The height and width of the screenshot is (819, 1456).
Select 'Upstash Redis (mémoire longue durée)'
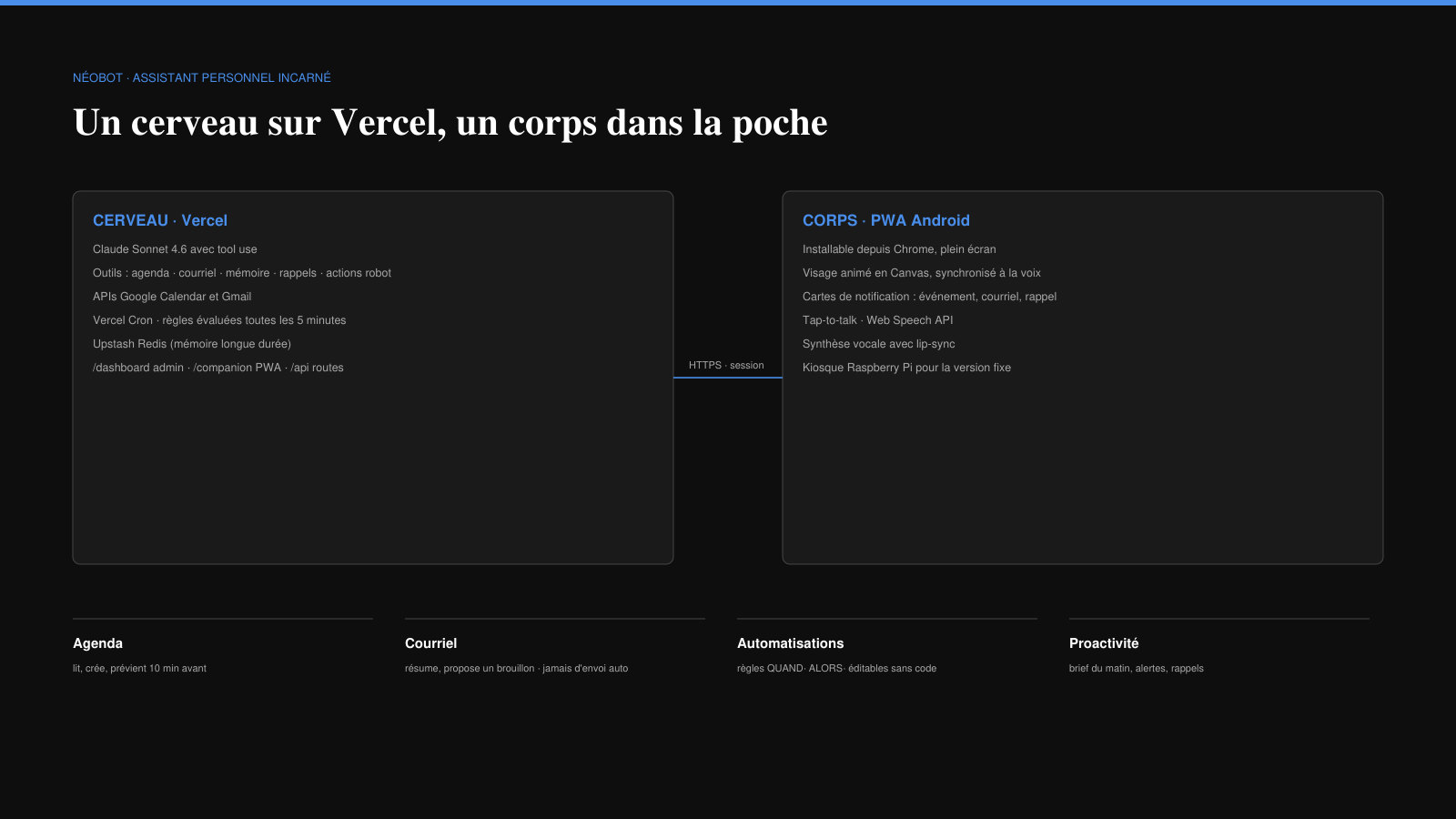click(192, 344)
